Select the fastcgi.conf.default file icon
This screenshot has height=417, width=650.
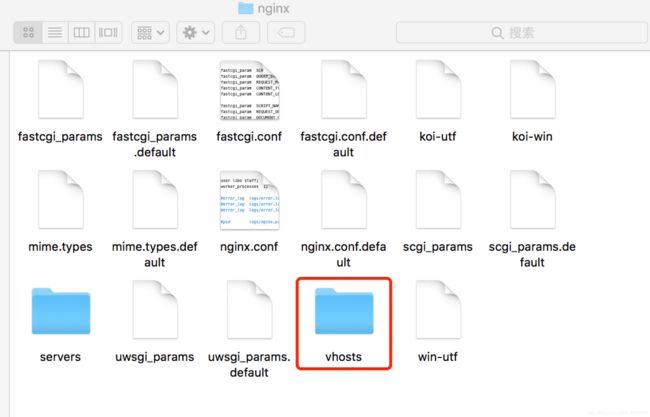(344, 90)
